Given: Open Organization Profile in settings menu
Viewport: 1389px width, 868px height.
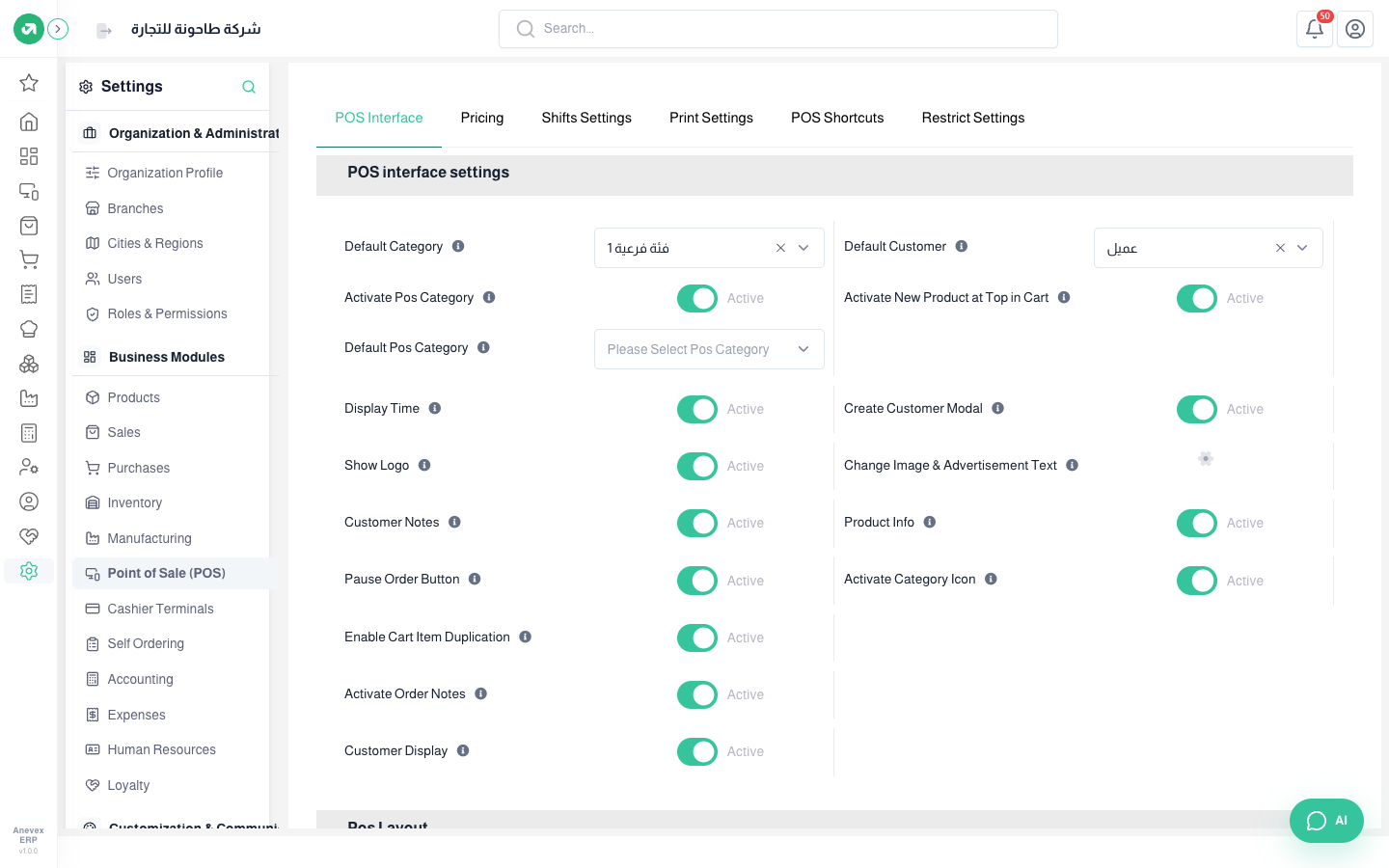Looking at the screenshot, I should tap(165, 173).
